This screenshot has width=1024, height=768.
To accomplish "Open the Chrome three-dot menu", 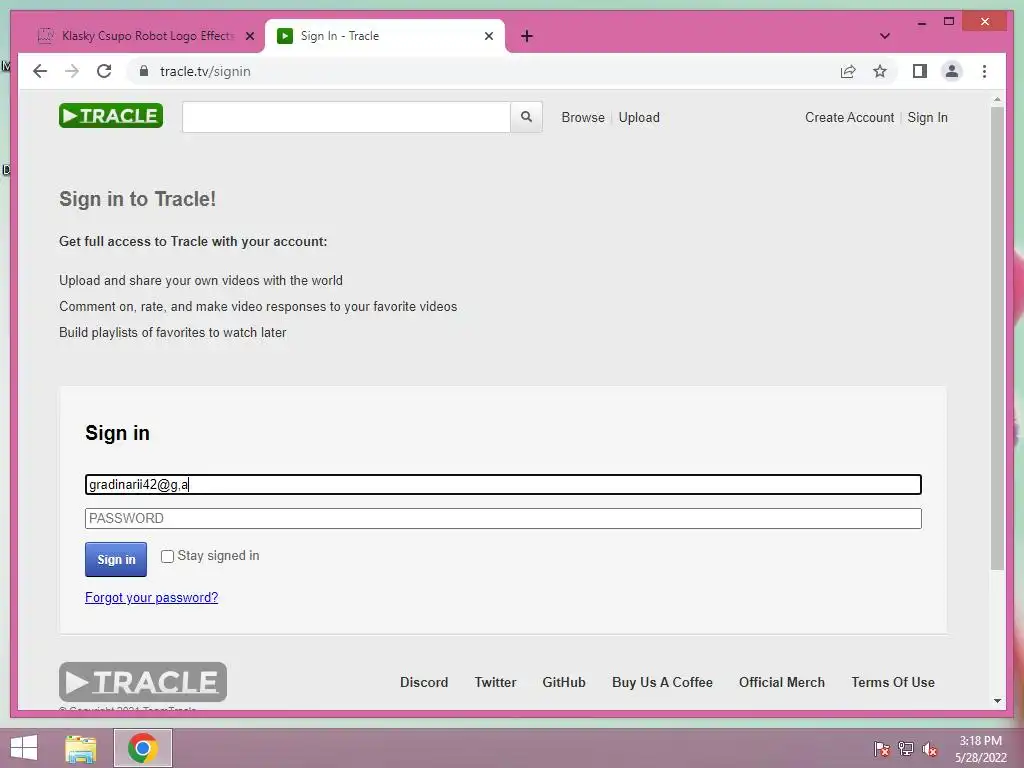I will [x=984, y=71].
